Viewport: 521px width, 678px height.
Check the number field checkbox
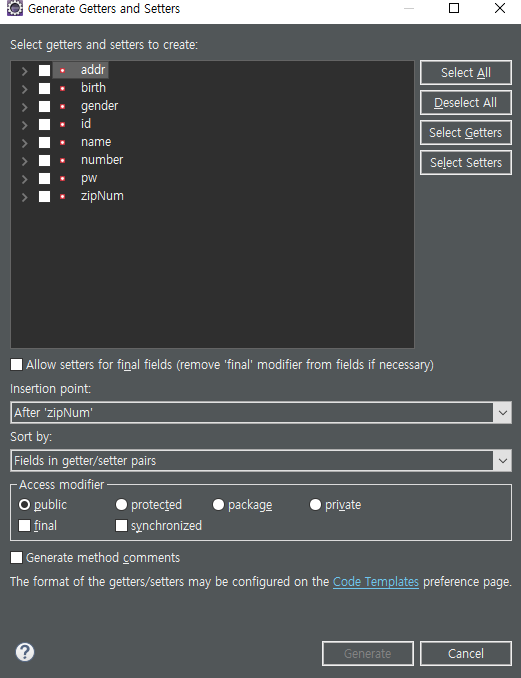pyautogui.click(x=45, y=160)
